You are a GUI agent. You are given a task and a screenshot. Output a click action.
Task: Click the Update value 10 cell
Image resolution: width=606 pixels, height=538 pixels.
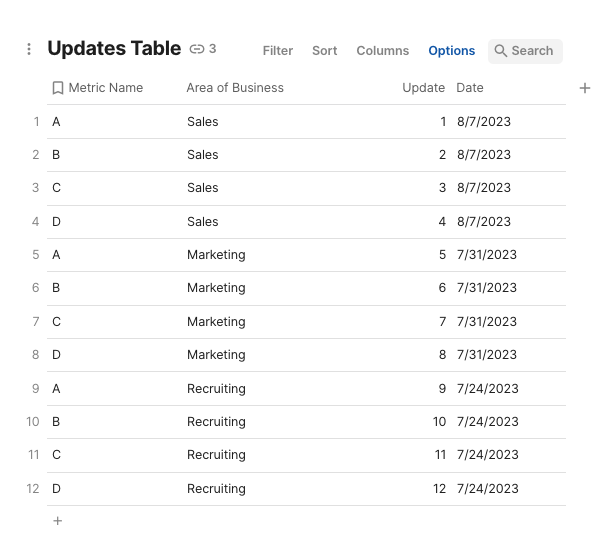pyautogui.click(x=439, y=422)
